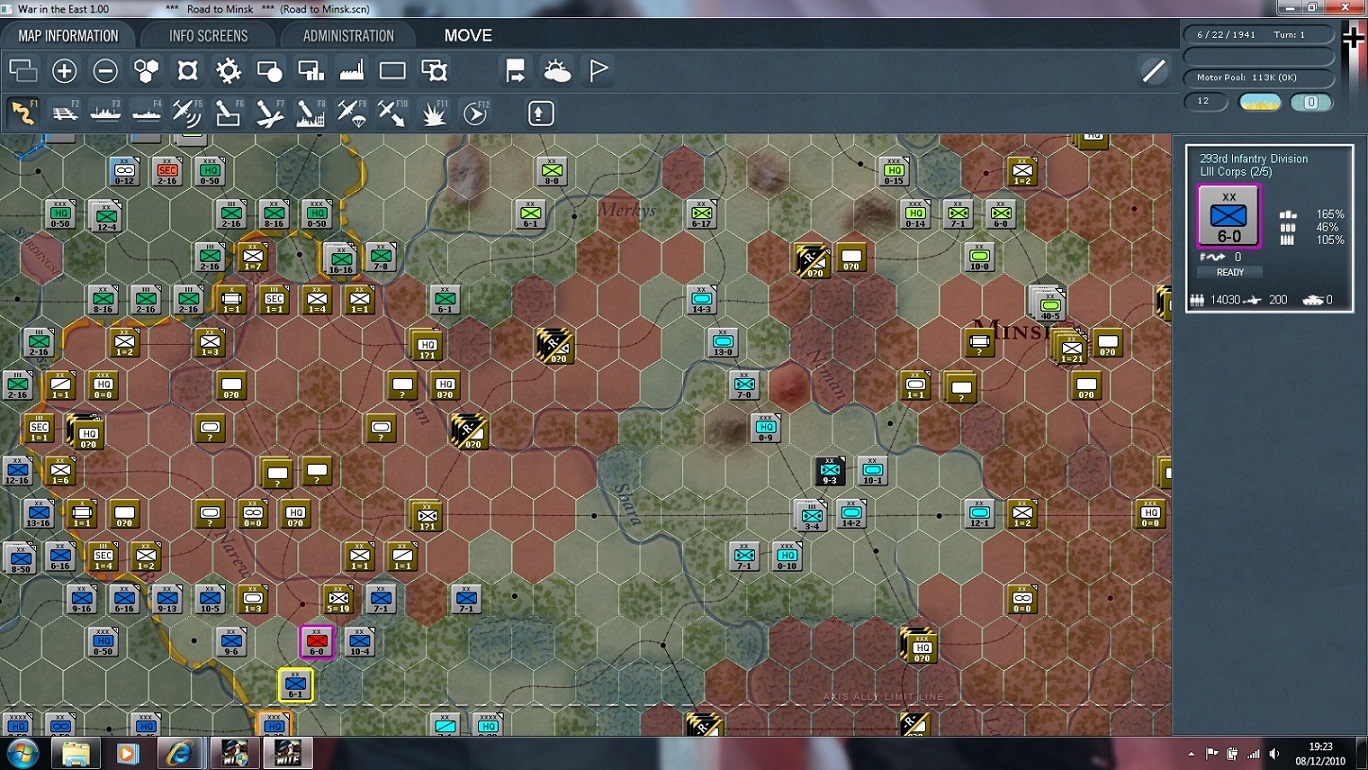Click the LIII Corps (2/5) label
Image resolution: width=1368 pixels, height=770 pixels.
click(x=1235, y=172)
